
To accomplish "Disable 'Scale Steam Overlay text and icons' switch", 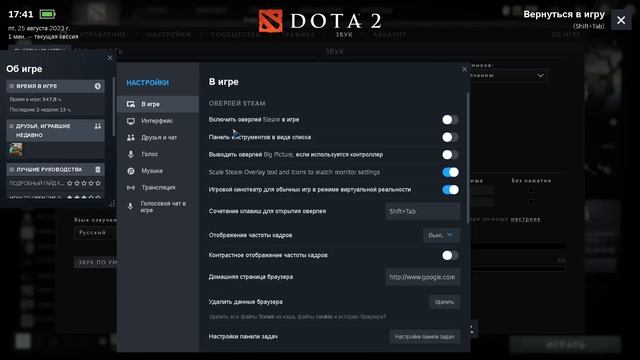I will 450,172.
